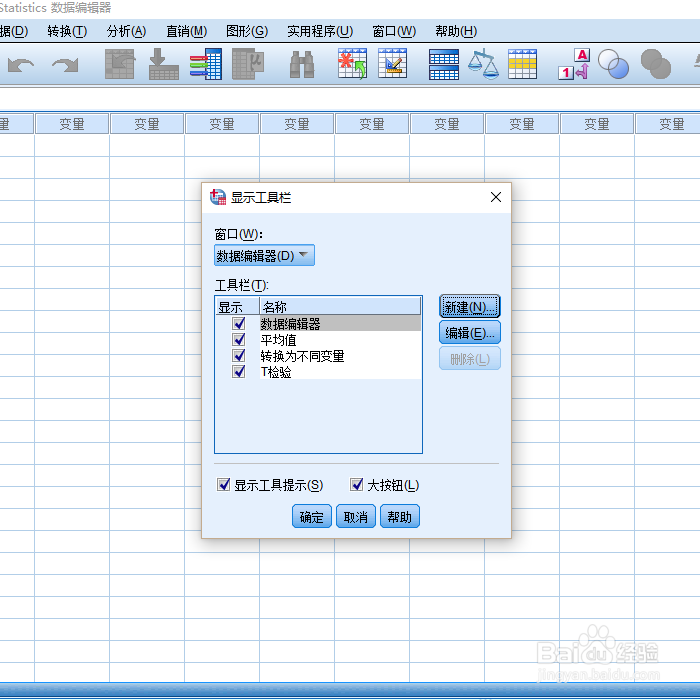
Task: Click the 删除(L) button
Action: (470, 358)
